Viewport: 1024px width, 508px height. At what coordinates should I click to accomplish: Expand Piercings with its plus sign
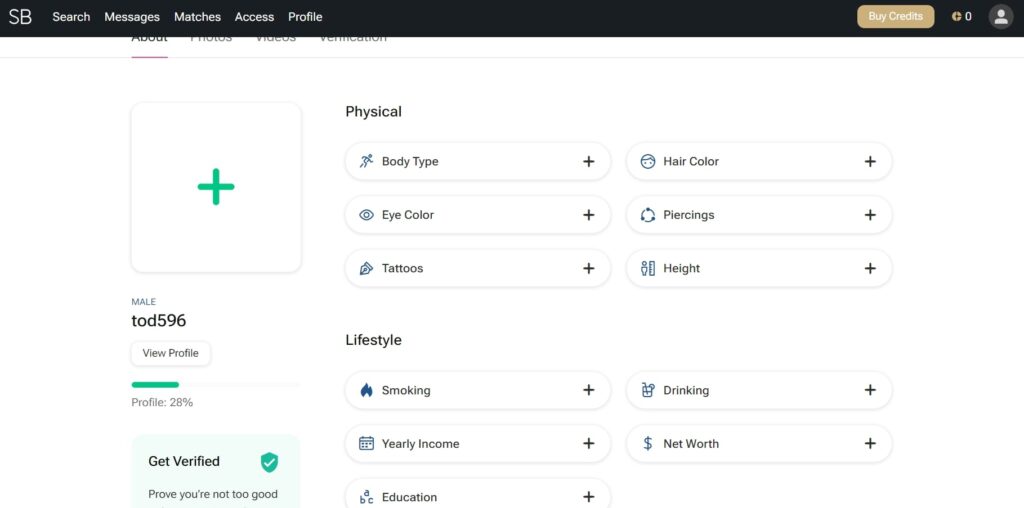(869, 215)
